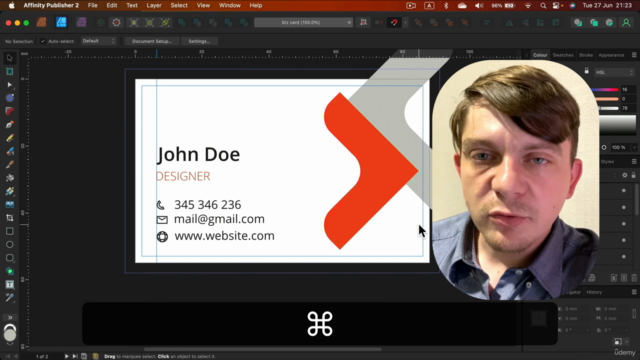Select the Frame Text tool

point(10,284)
